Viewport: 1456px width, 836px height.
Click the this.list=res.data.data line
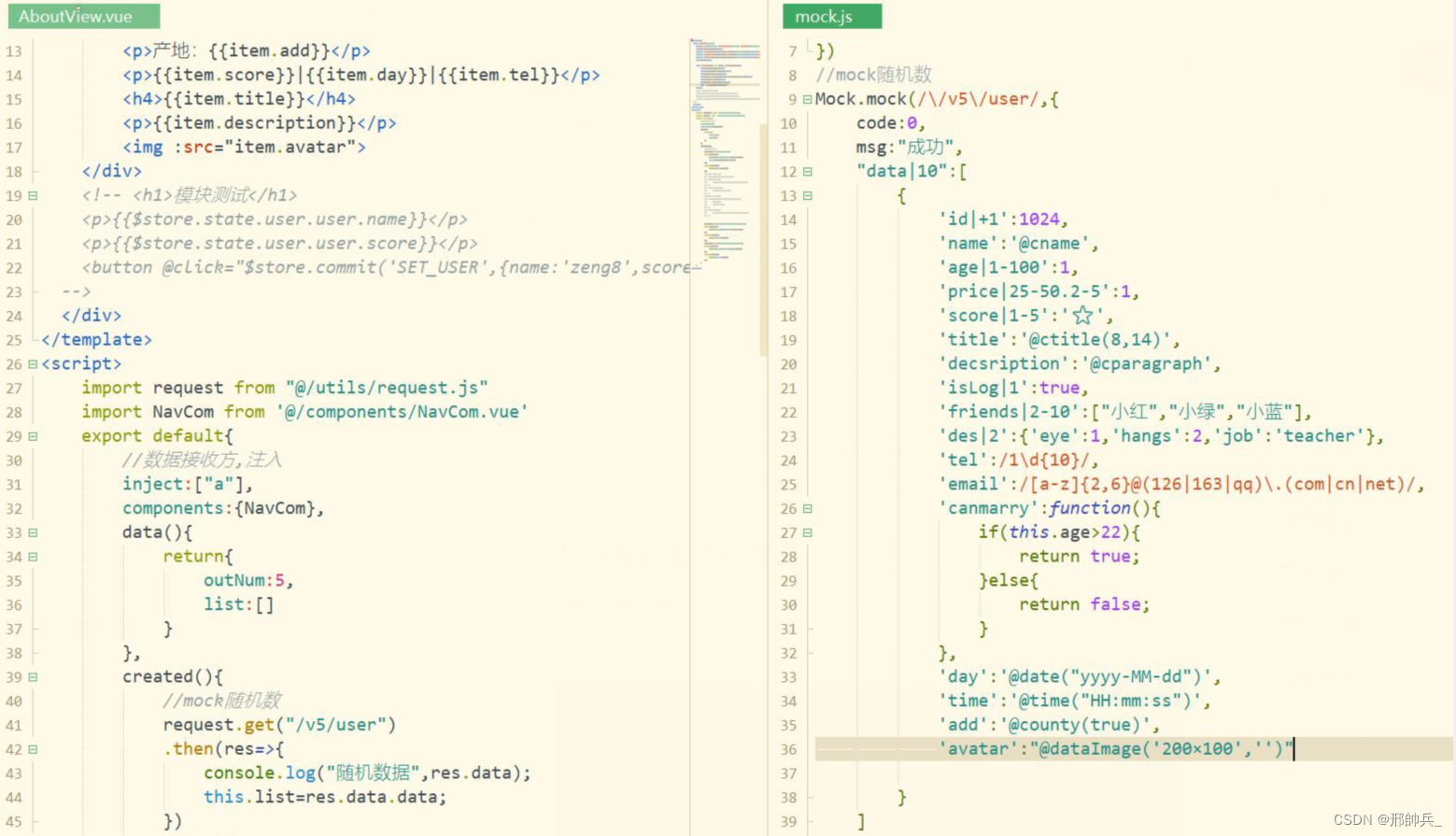326,798
